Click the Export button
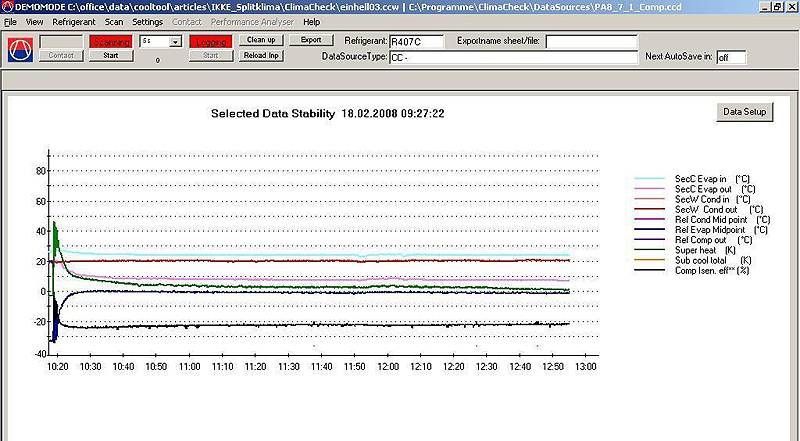The image size is (800, 441). (311, 40)
